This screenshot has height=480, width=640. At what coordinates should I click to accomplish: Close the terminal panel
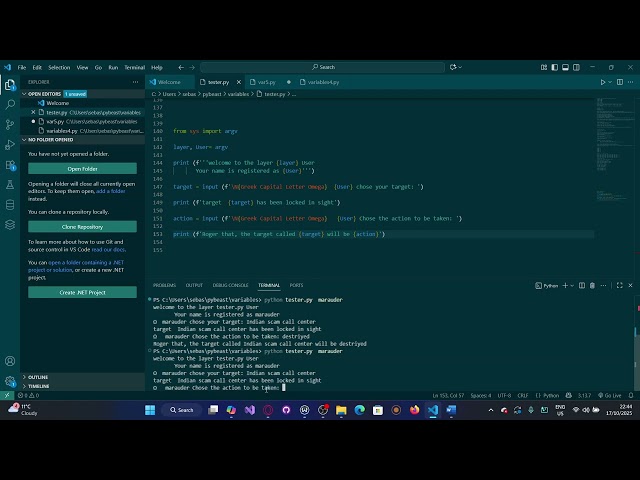point(631,285)
